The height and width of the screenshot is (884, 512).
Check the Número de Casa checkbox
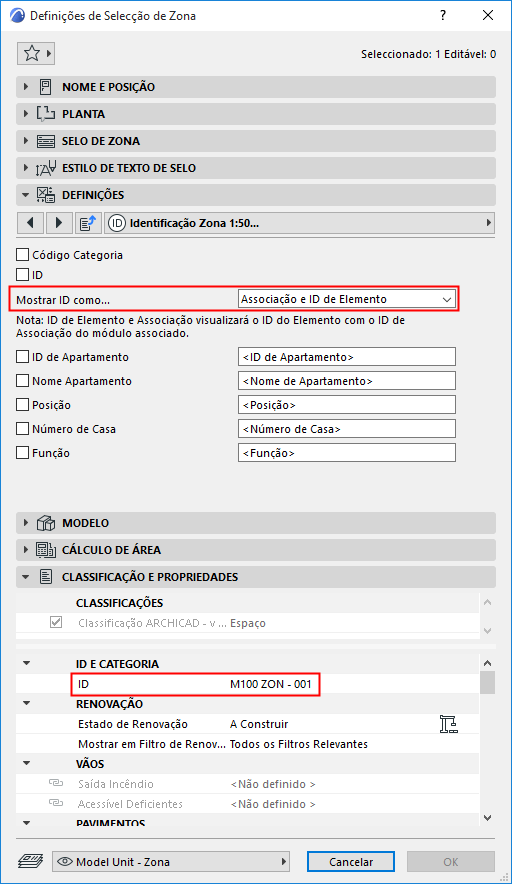pos(23,429)
